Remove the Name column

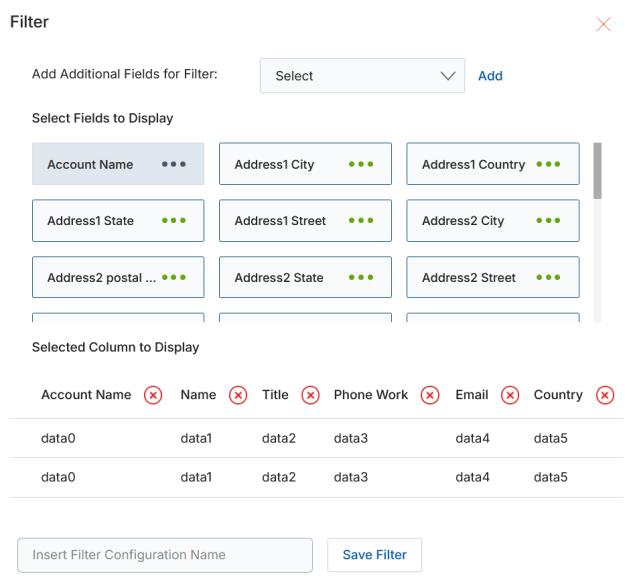pos(238,395)
